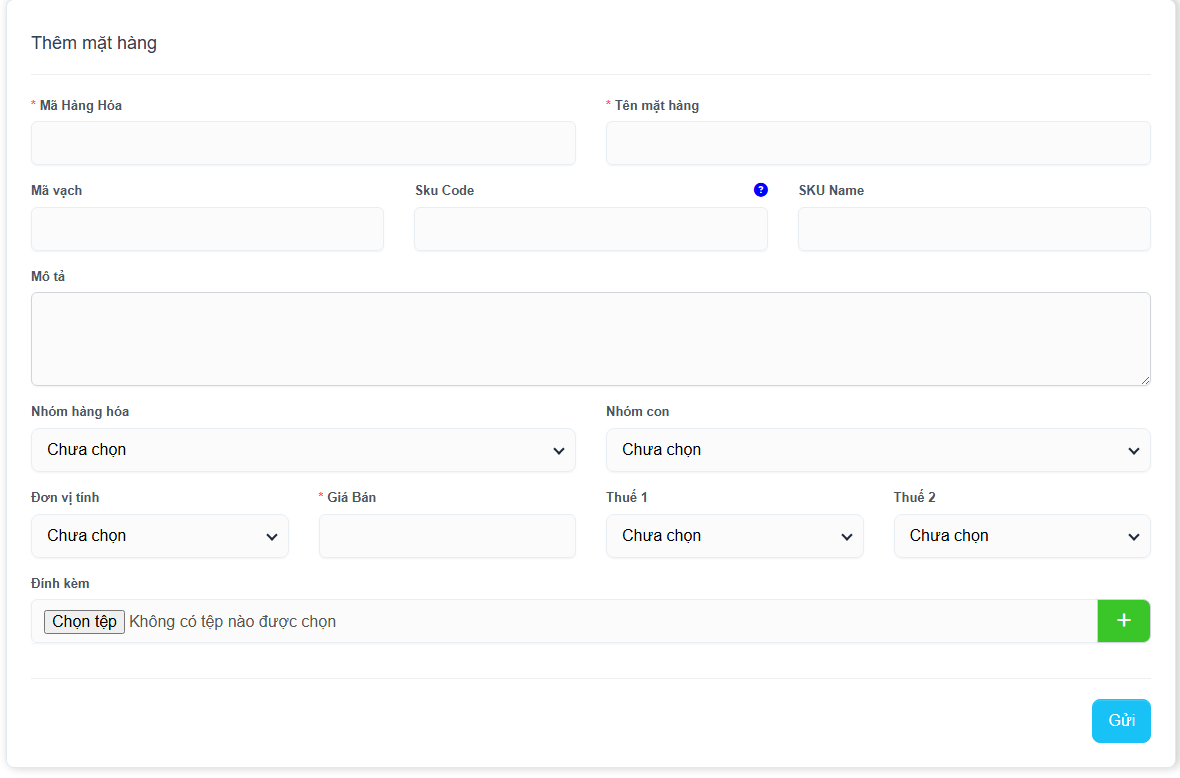
Task: Select the Thuế 1 dropdown
Action: [734, 536]
